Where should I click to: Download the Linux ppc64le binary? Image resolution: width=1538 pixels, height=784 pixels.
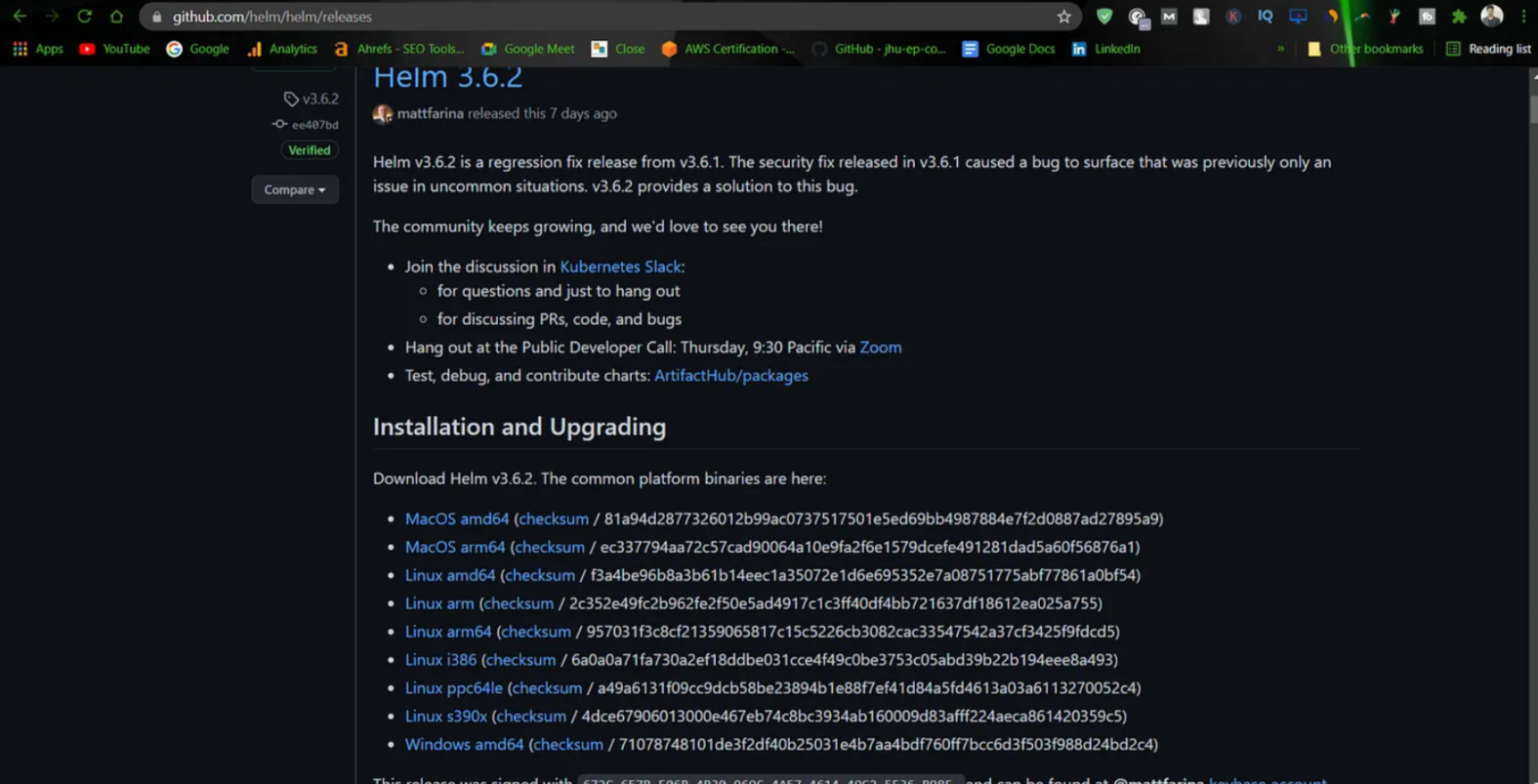click(454, 688)
